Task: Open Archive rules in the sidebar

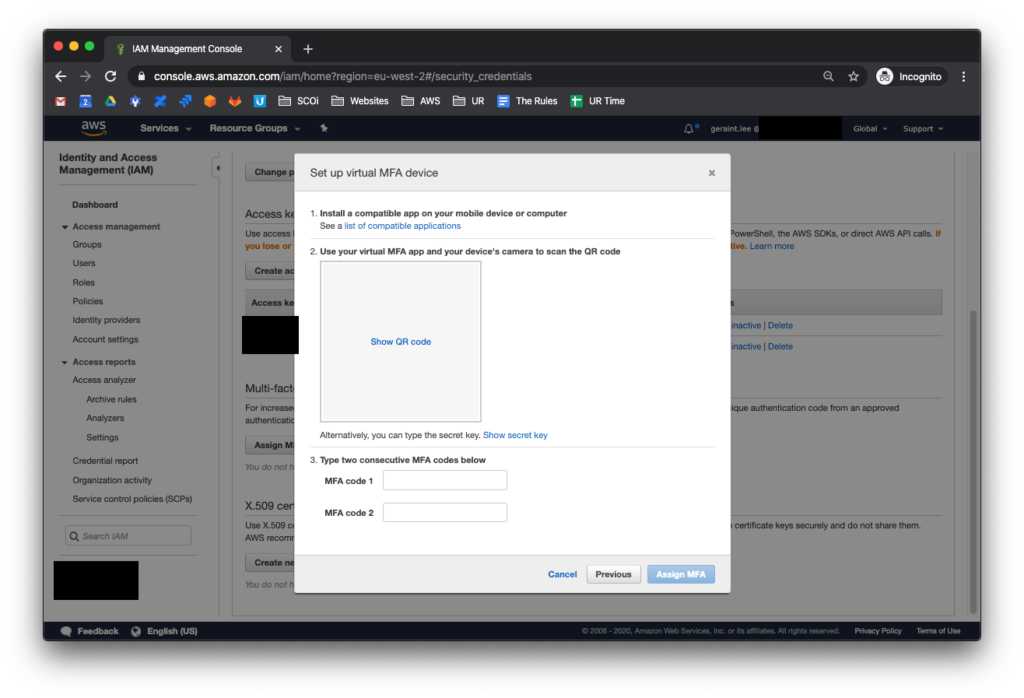Action: [x=111, y=400]
